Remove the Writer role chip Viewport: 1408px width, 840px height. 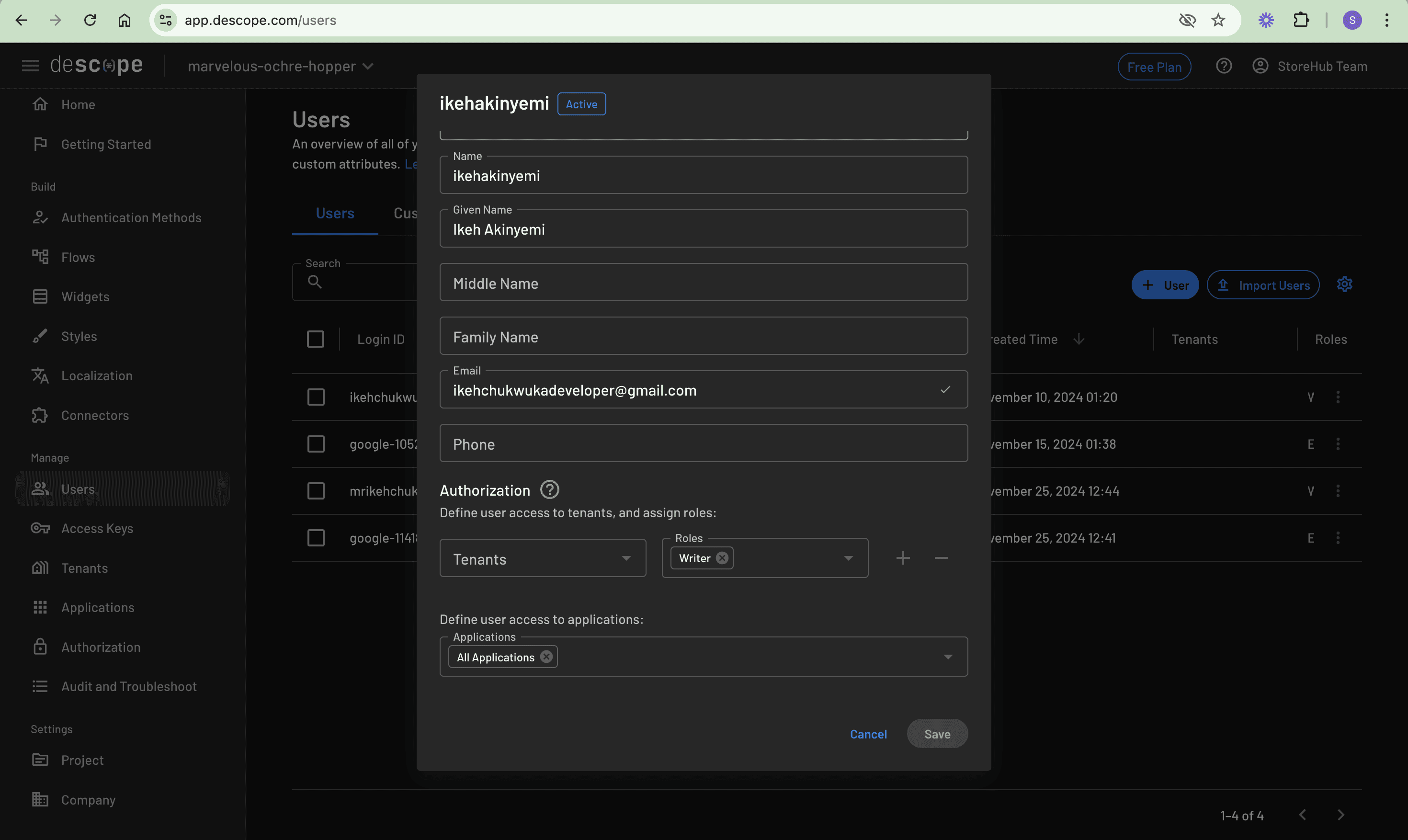[x=722, y=558]
